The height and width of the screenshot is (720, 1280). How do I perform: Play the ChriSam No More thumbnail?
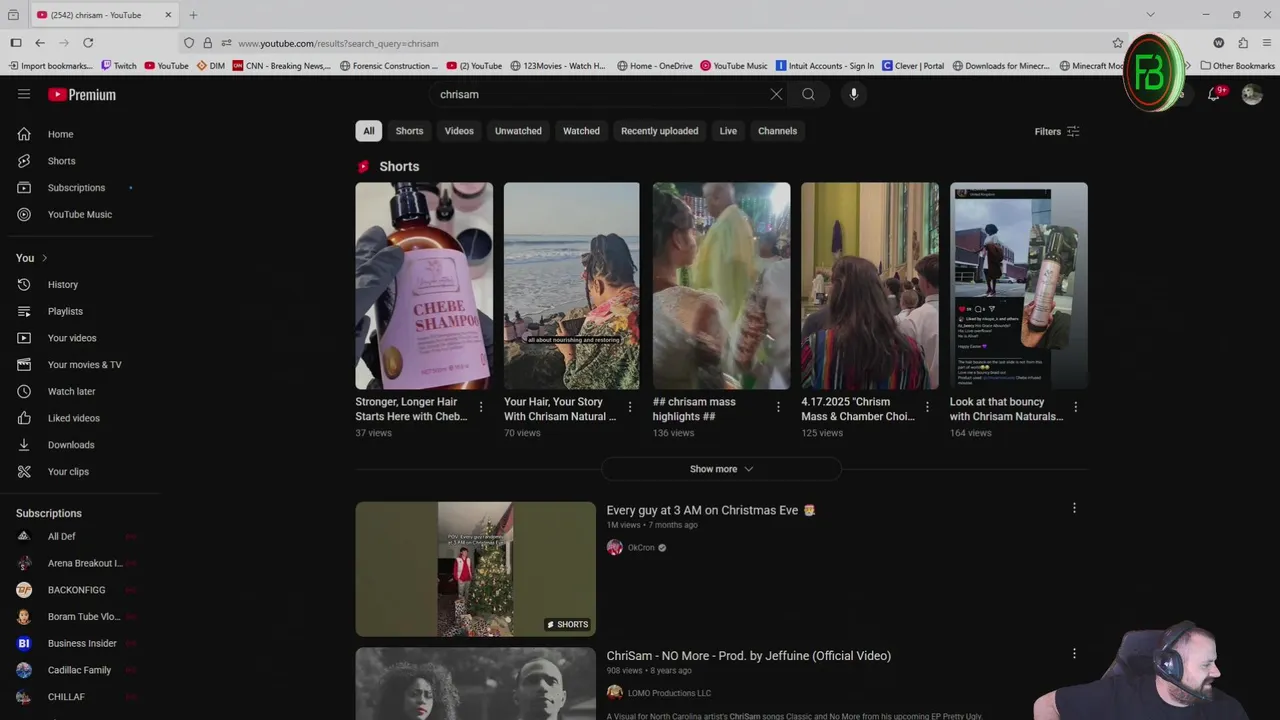coord(475,684)
